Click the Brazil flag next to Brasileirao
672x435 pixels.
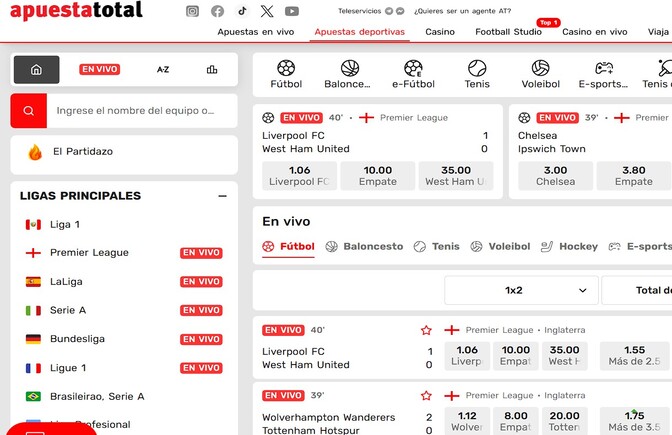click(x=33, y=396)
